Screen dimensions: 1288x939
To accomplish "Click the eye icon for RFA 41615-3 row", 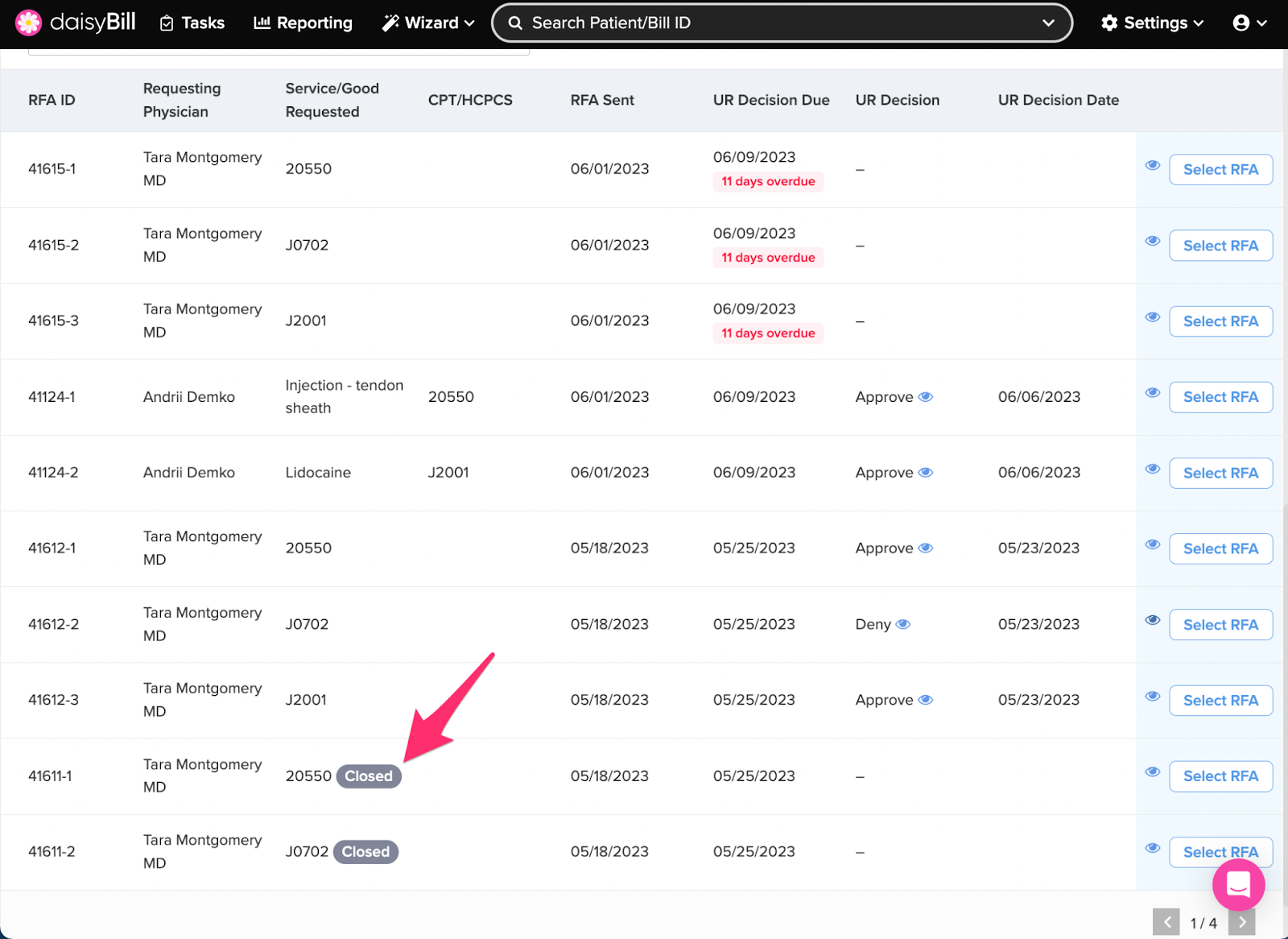I will (1153, 316).
